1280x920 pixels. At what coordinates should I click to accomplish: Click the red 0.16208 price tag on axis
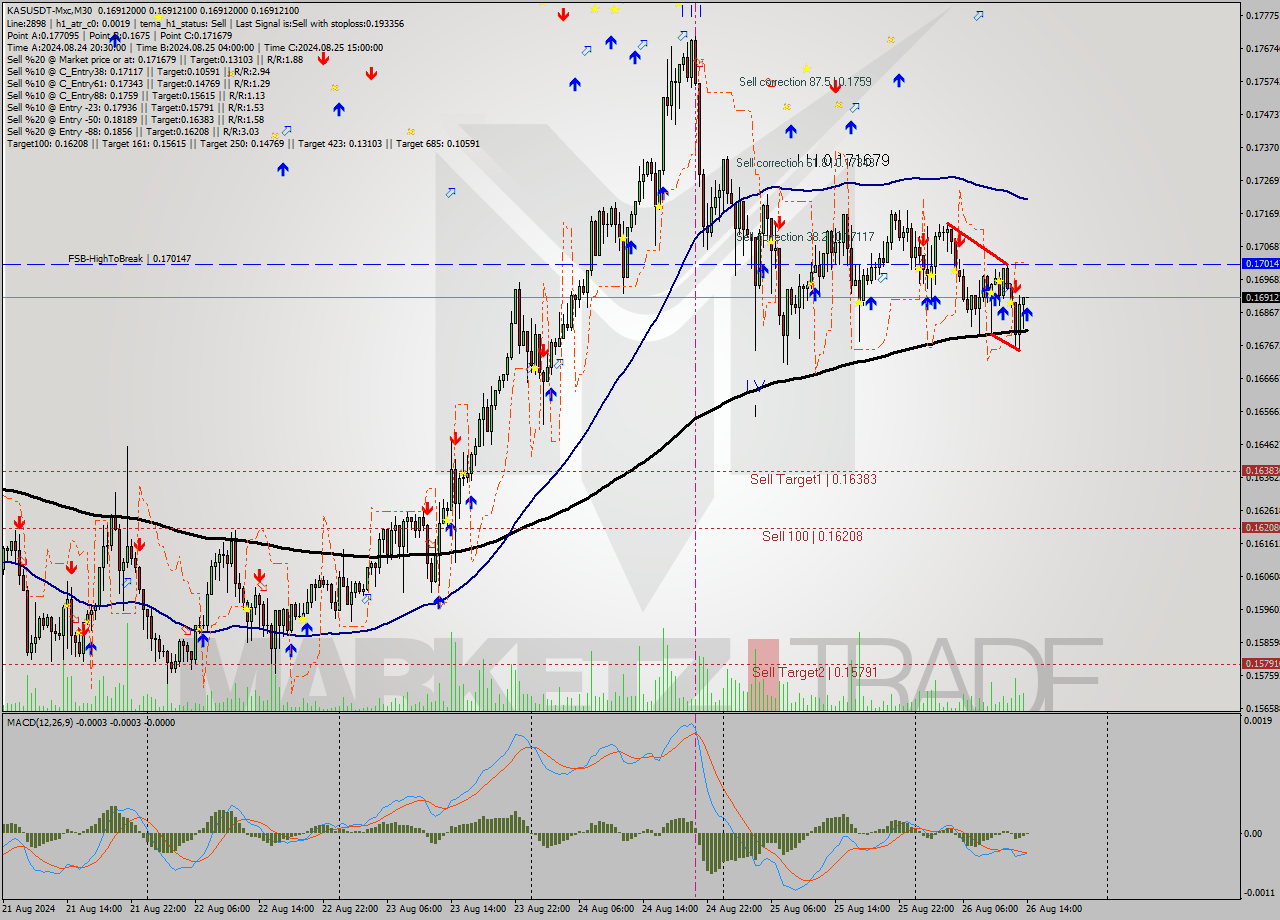(1260, 527)
